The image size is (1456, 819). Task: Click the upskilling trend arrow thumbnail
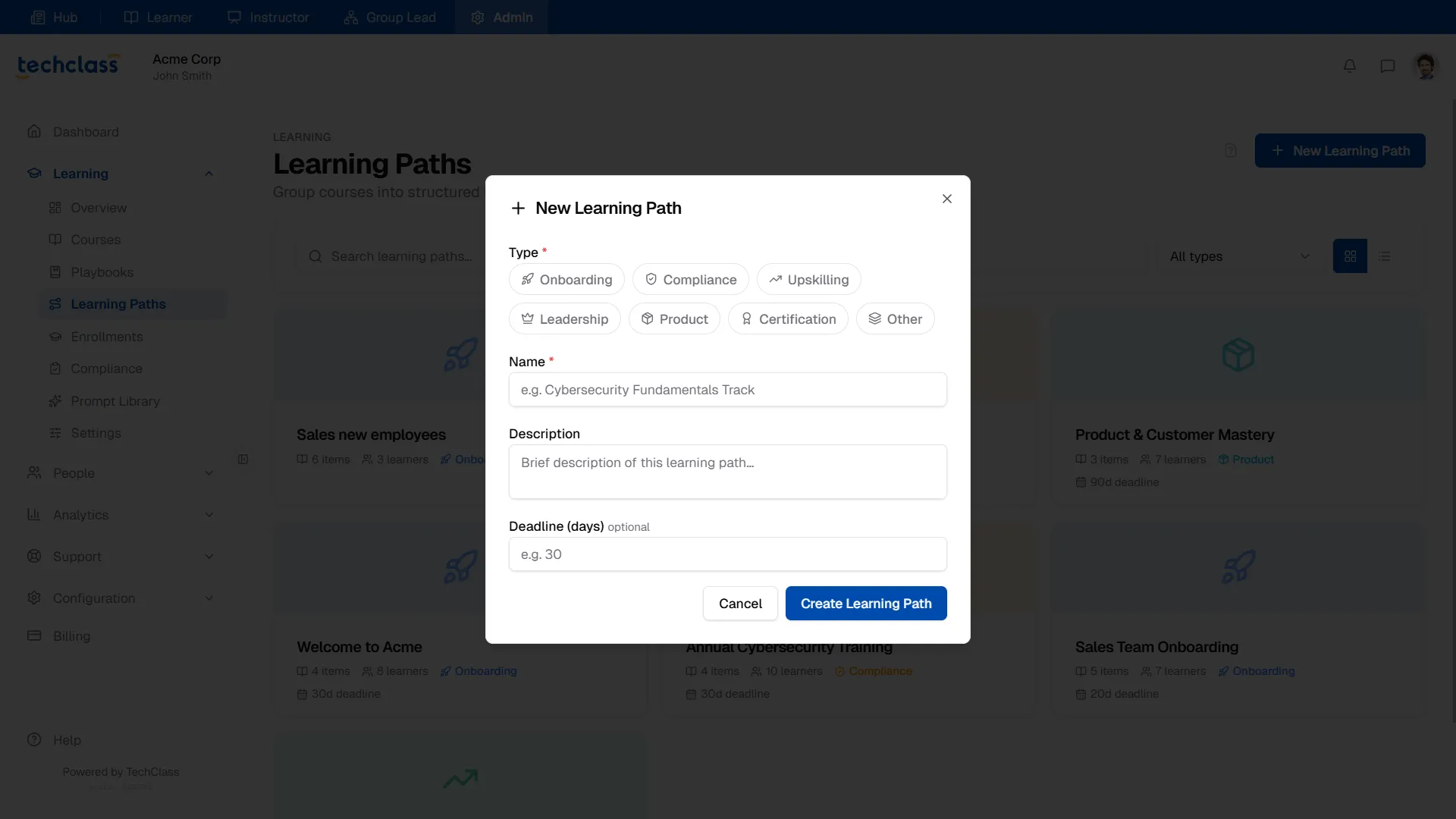460,778
